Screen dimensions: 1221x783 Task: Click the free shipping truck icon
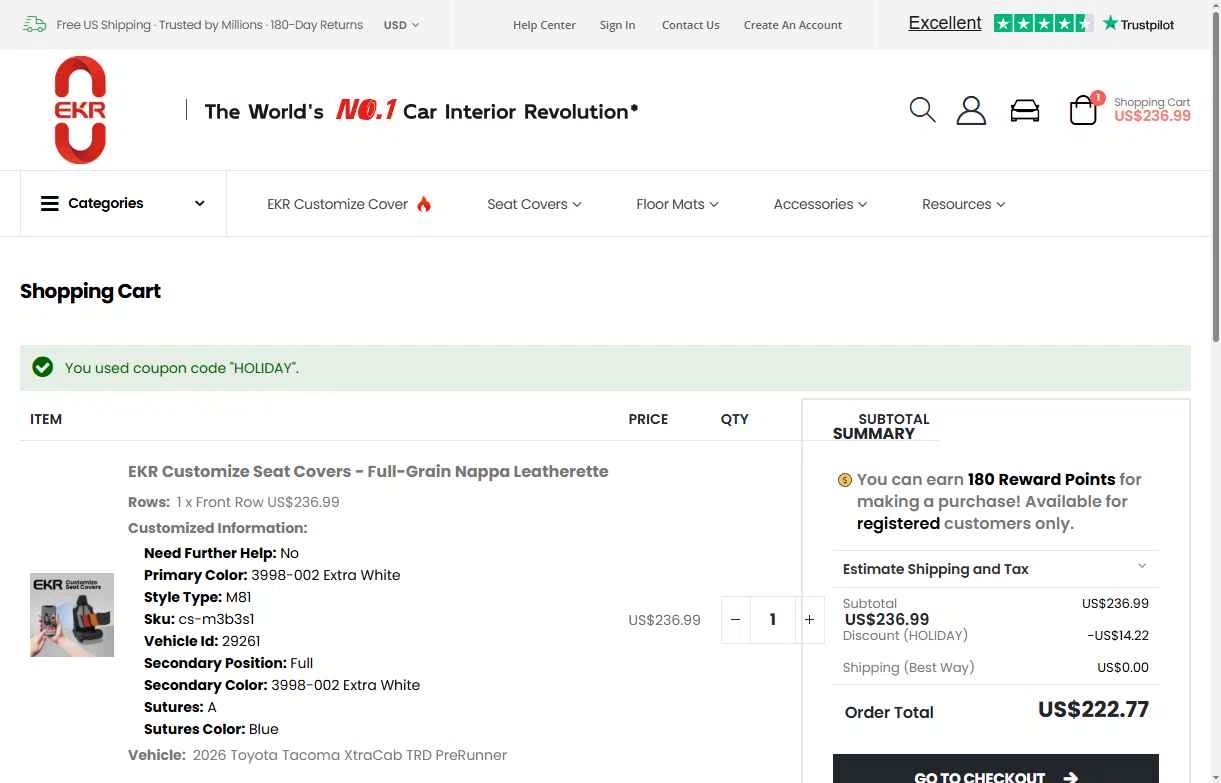[34, 24]
